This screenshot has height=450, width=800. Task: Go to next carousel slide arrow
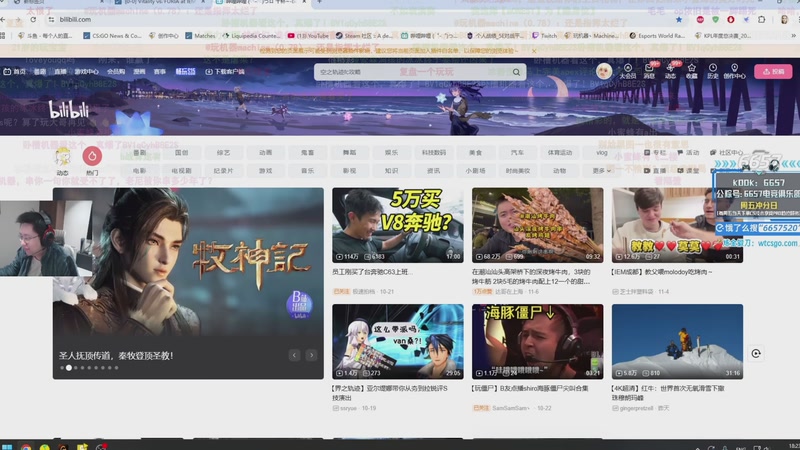coord(311,355)
